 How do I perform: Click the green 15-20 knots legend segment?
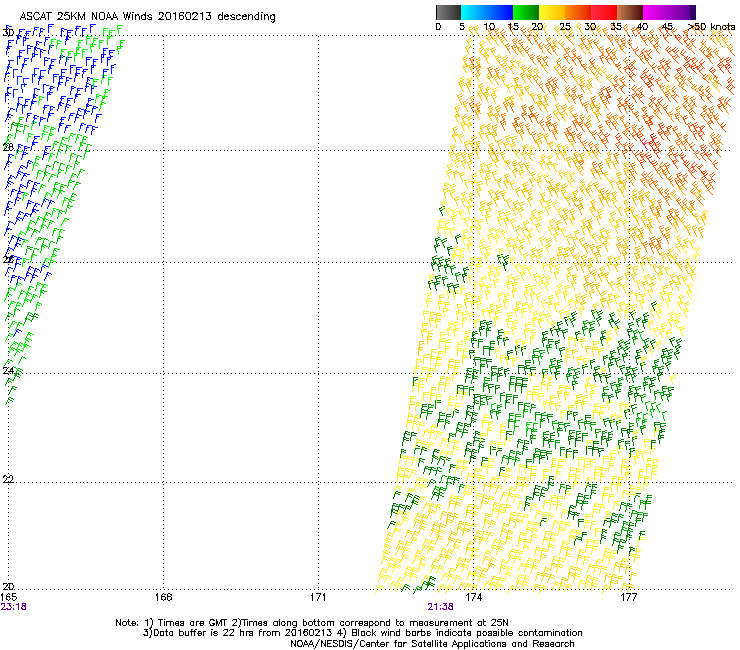pyautogui.click(x=525, y=12)
